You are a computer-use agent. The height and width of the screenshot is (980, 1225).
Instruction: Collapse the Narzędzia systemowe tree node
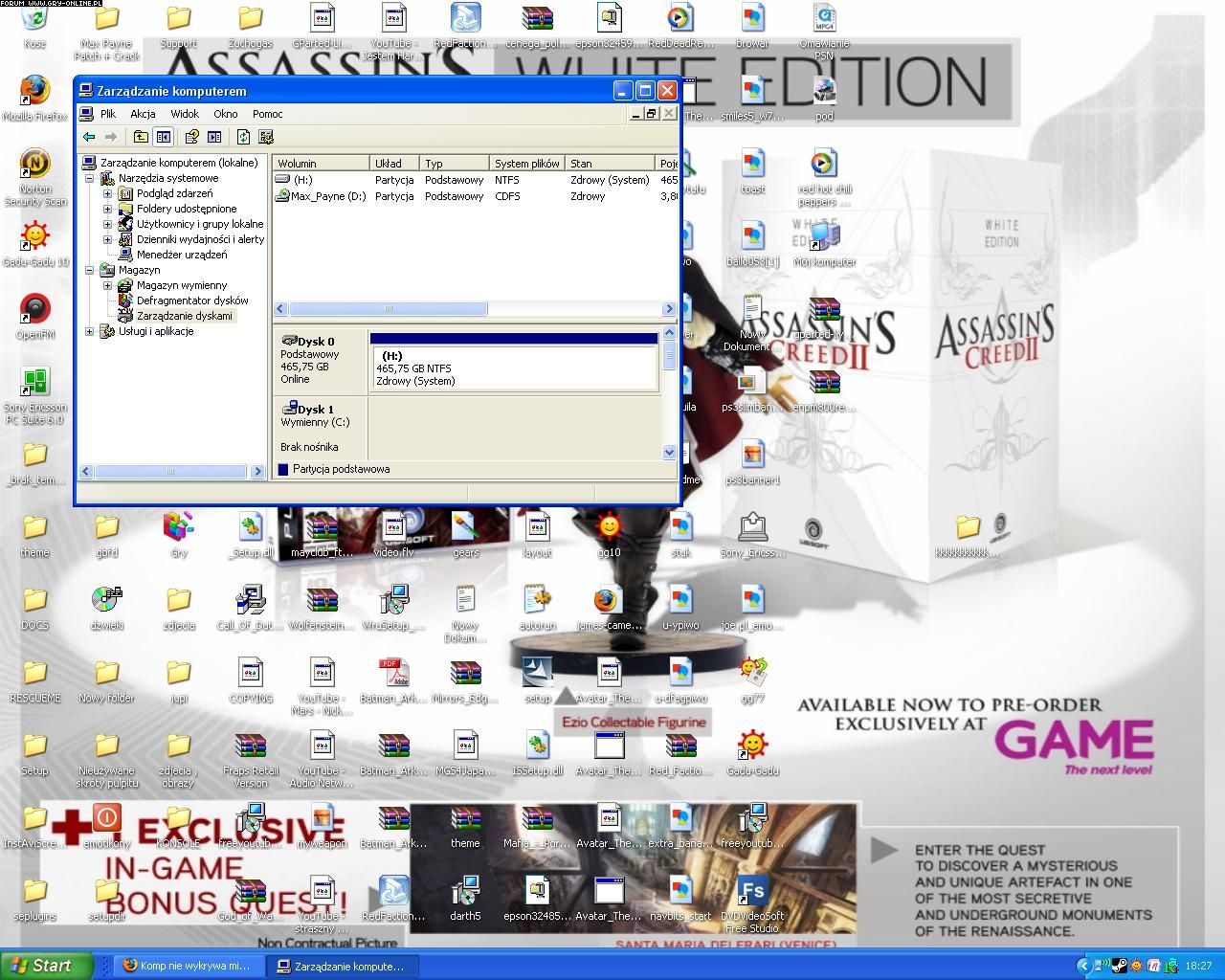[x=90, y=178]
